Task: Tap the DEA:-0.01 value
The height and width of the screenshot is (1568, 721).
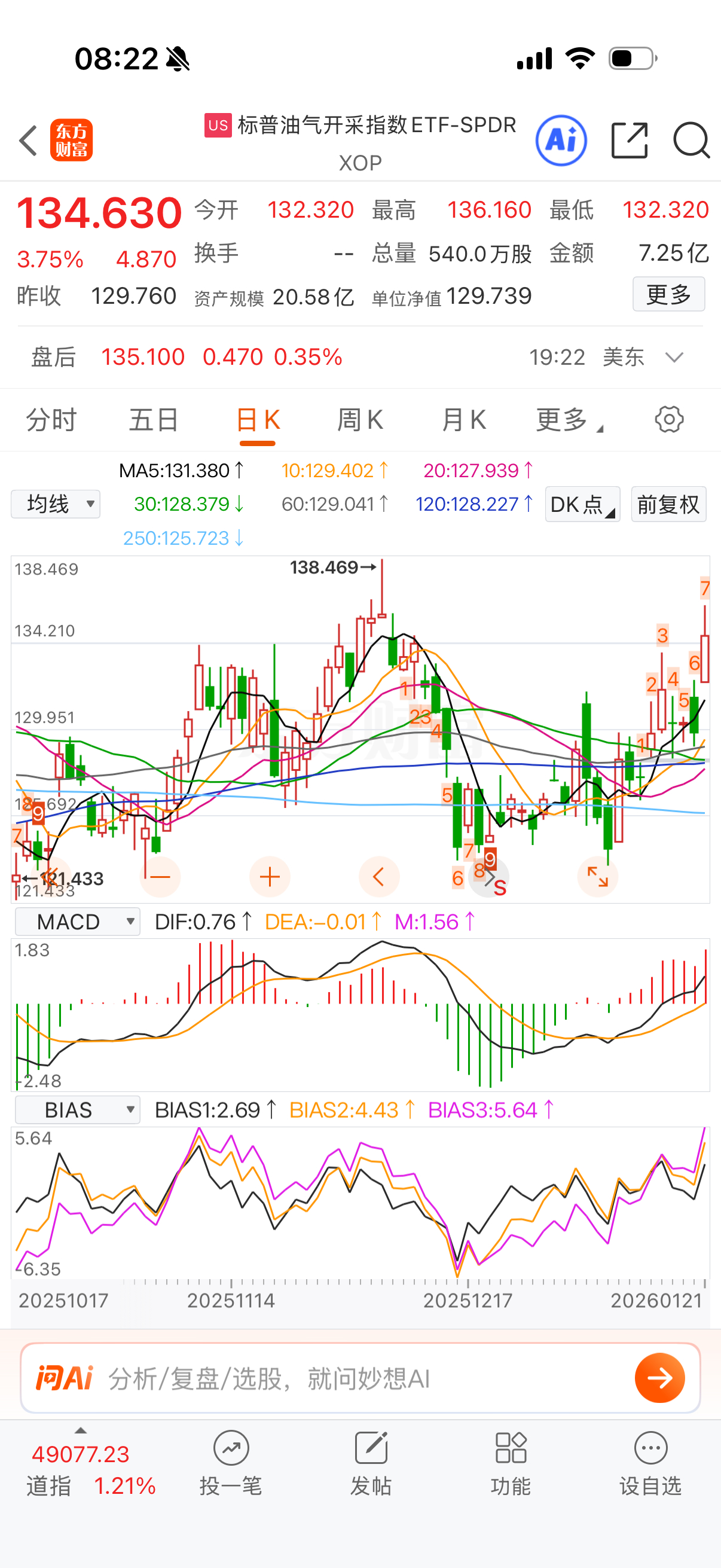Action: (323, 922)
